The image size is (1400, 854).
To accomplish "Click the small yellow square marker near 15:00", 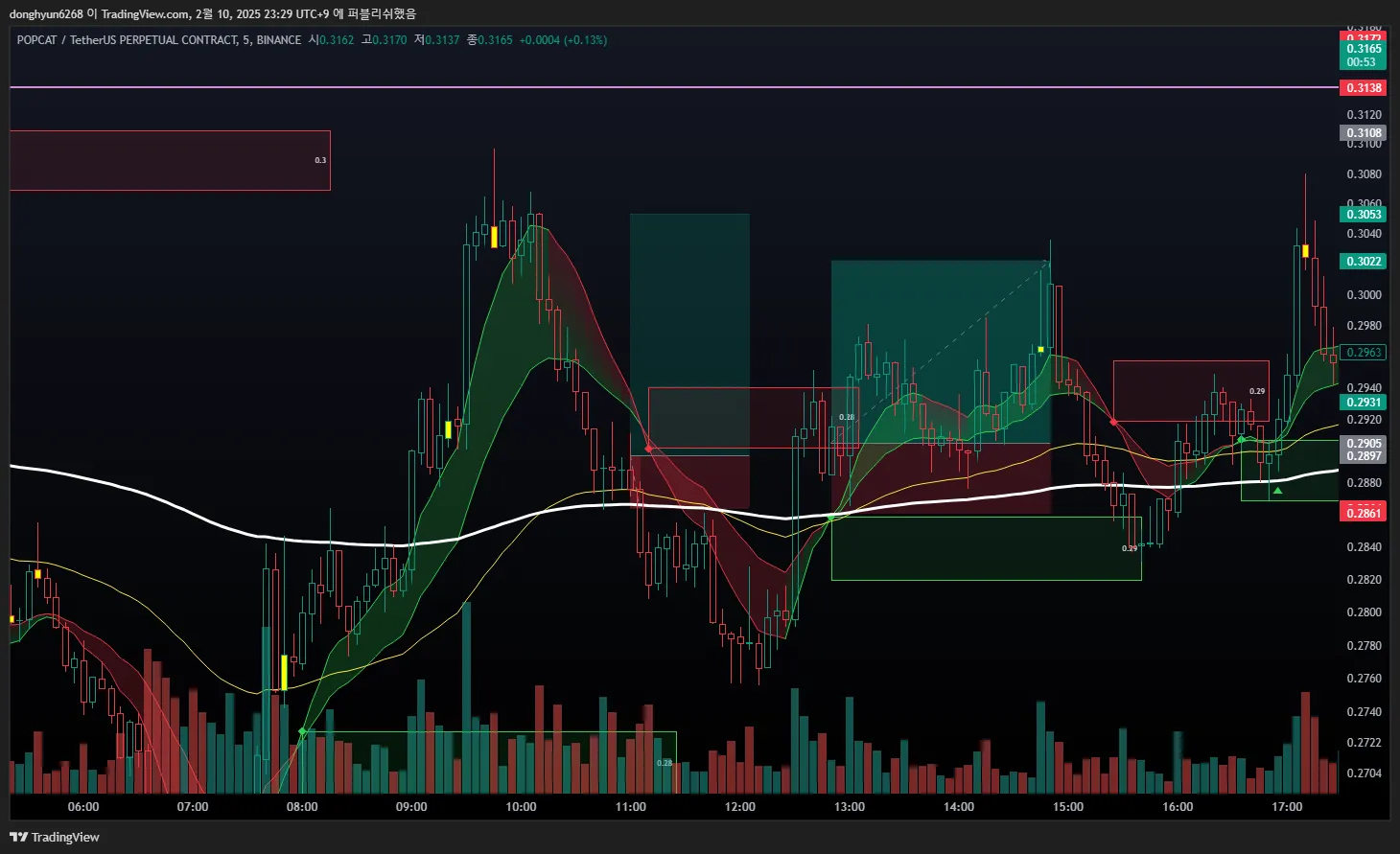I will pyautogui.click(x=1040, y=349).
